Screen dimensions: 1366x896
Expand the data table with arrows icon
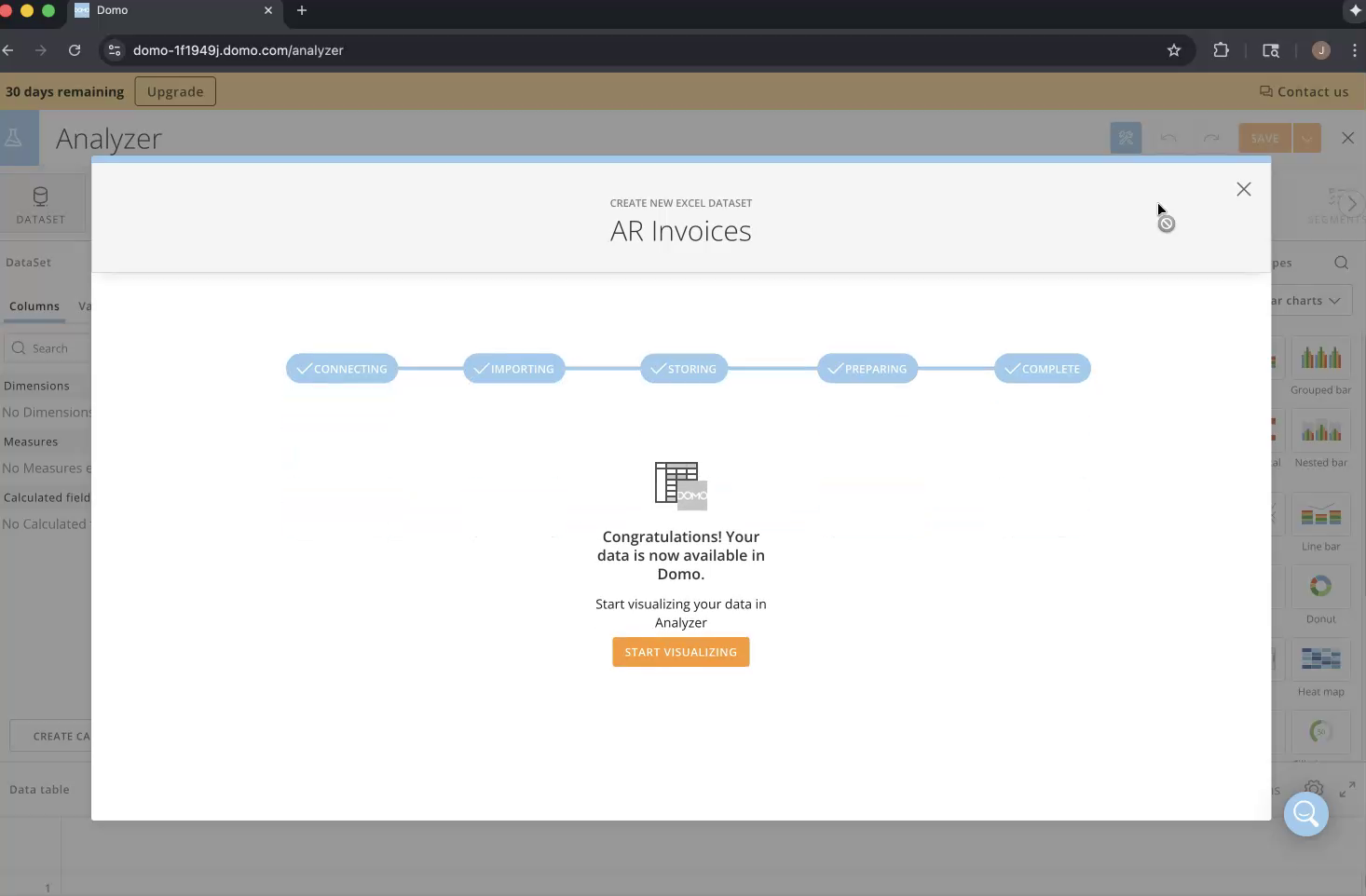click(x=1347, y=789)
